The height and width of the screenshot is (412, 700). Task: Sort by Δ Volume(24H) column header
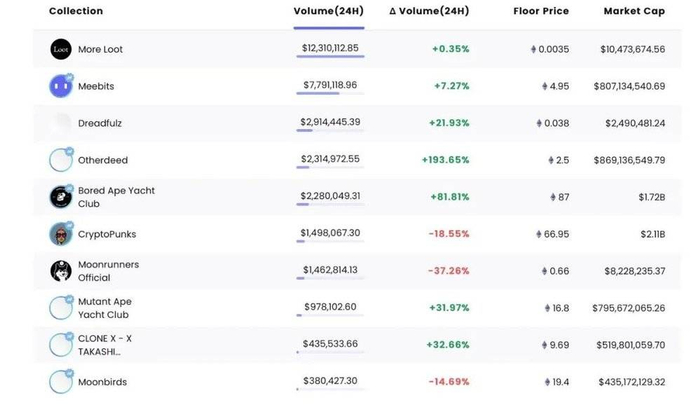(x=428, y=11)
